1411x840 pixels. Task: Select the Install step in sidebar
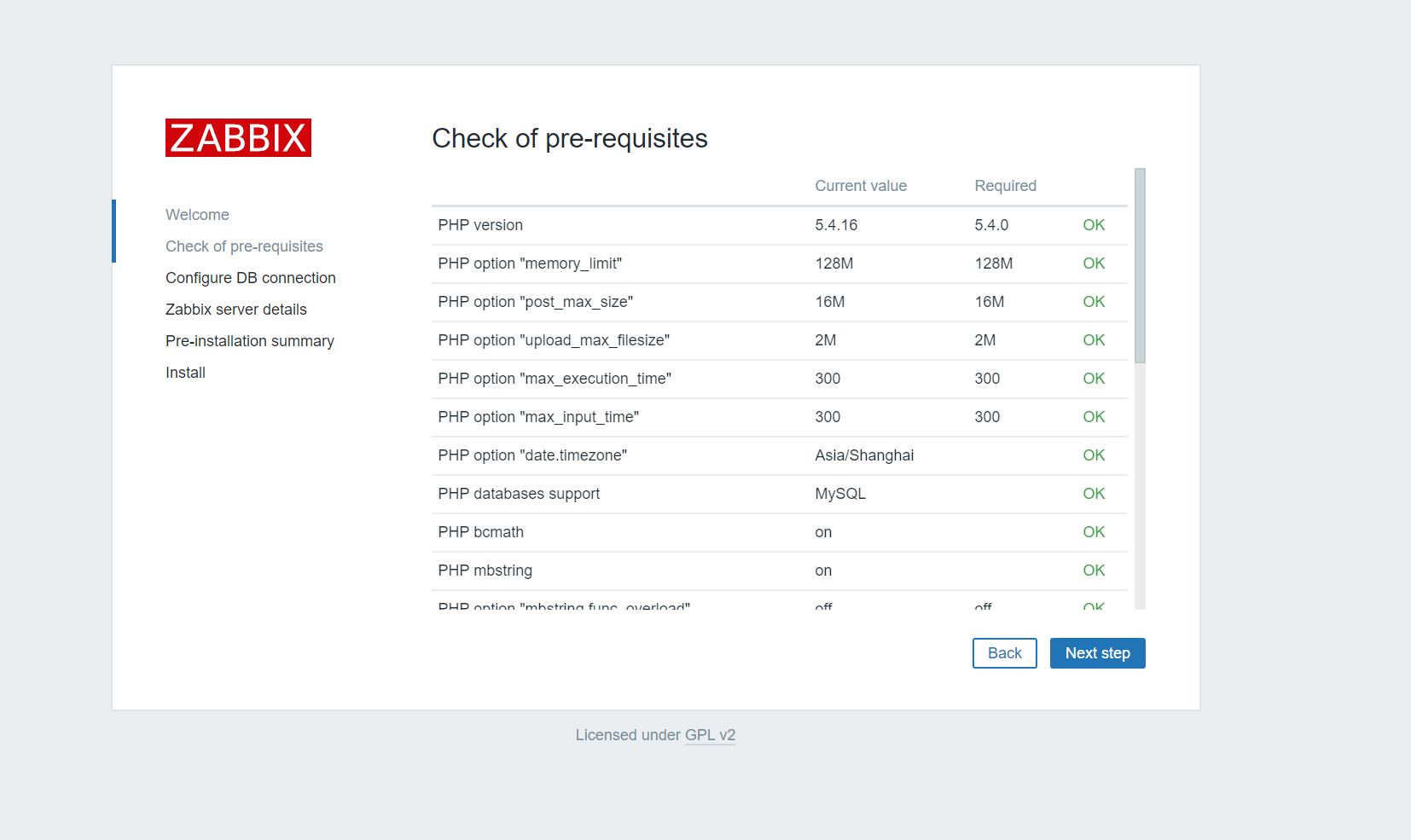pyautogui.click(x=185, y=373)
